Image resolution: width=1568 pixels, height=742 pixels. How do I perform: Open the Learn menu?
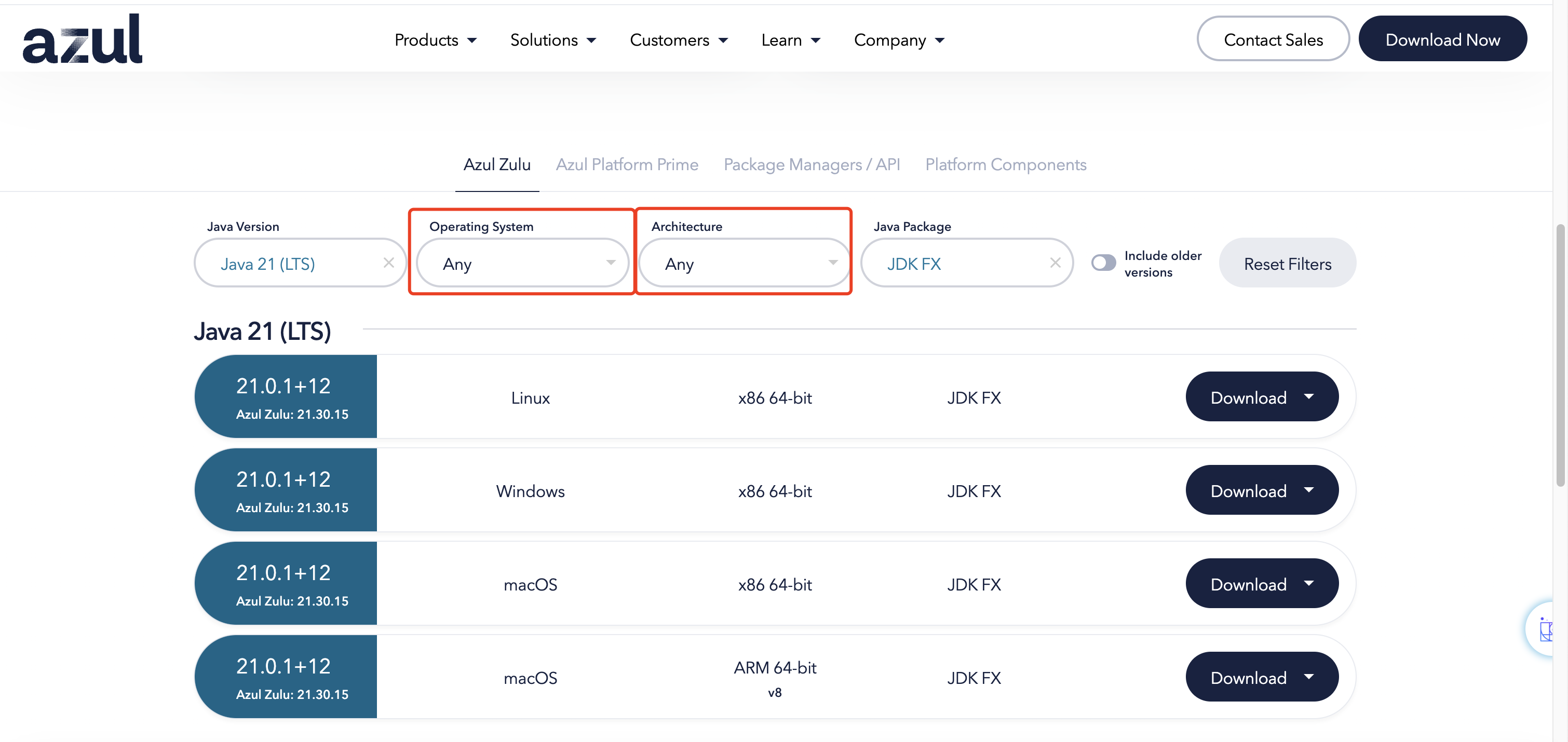pyautogui.click(x=790, y=40)
